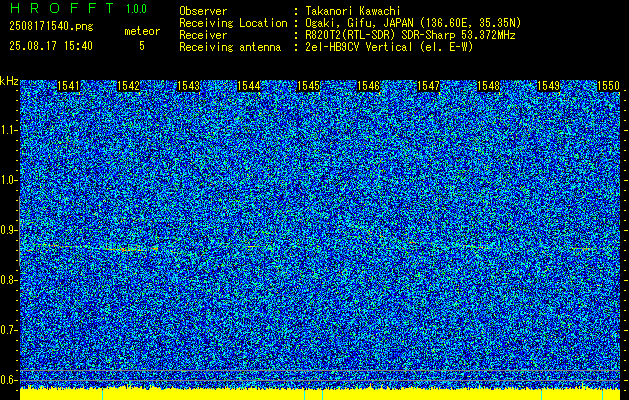Image resolution: width=629 pixels, height=400 pixels.
Task: Click the 1542 time marker
Action: 128,86
